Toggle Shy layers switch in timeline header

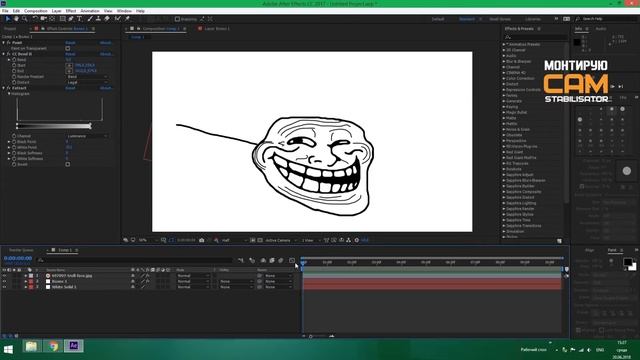pos(263,260)
